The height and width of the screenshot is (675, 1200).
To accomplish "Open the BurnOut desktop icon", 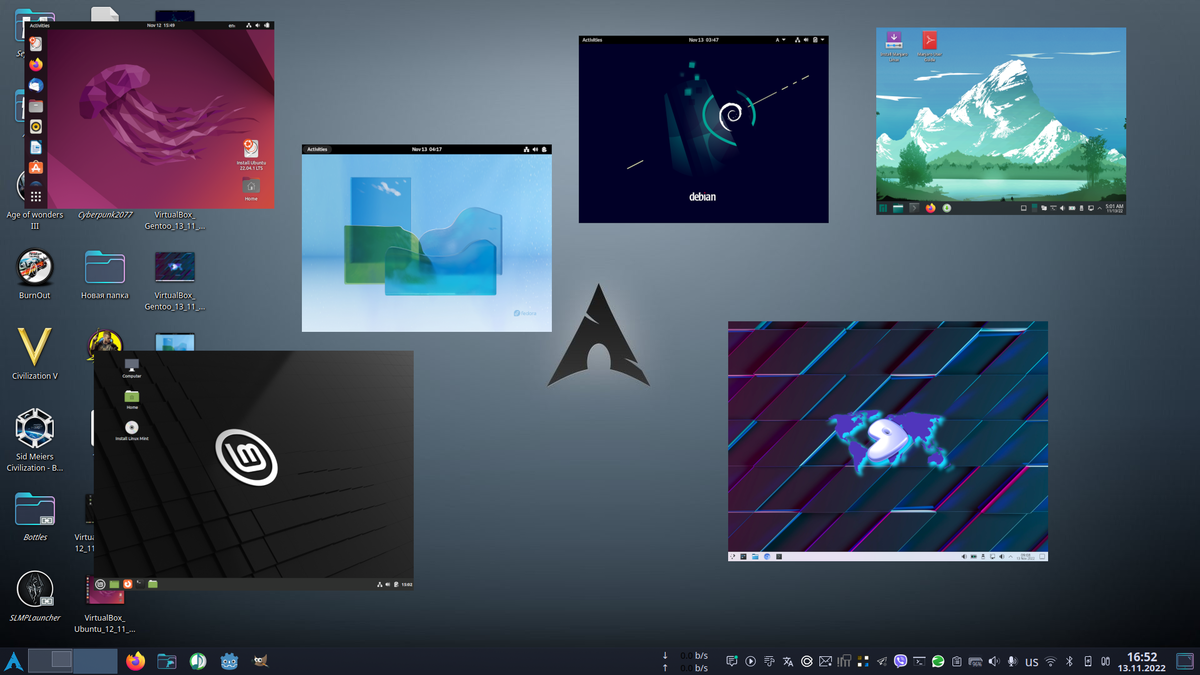I will [35, 274].
